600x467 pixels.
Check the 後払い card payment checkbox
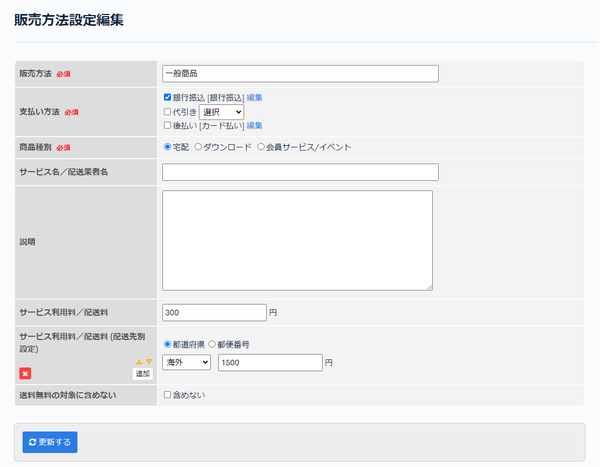coord(167,125)
